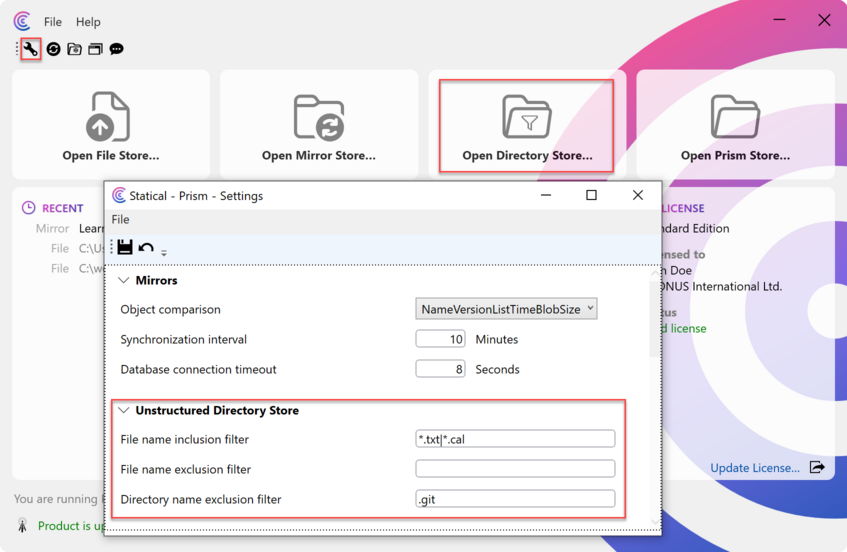Click the Recent clock icon
847x552 pixels.
pos(28,208)
